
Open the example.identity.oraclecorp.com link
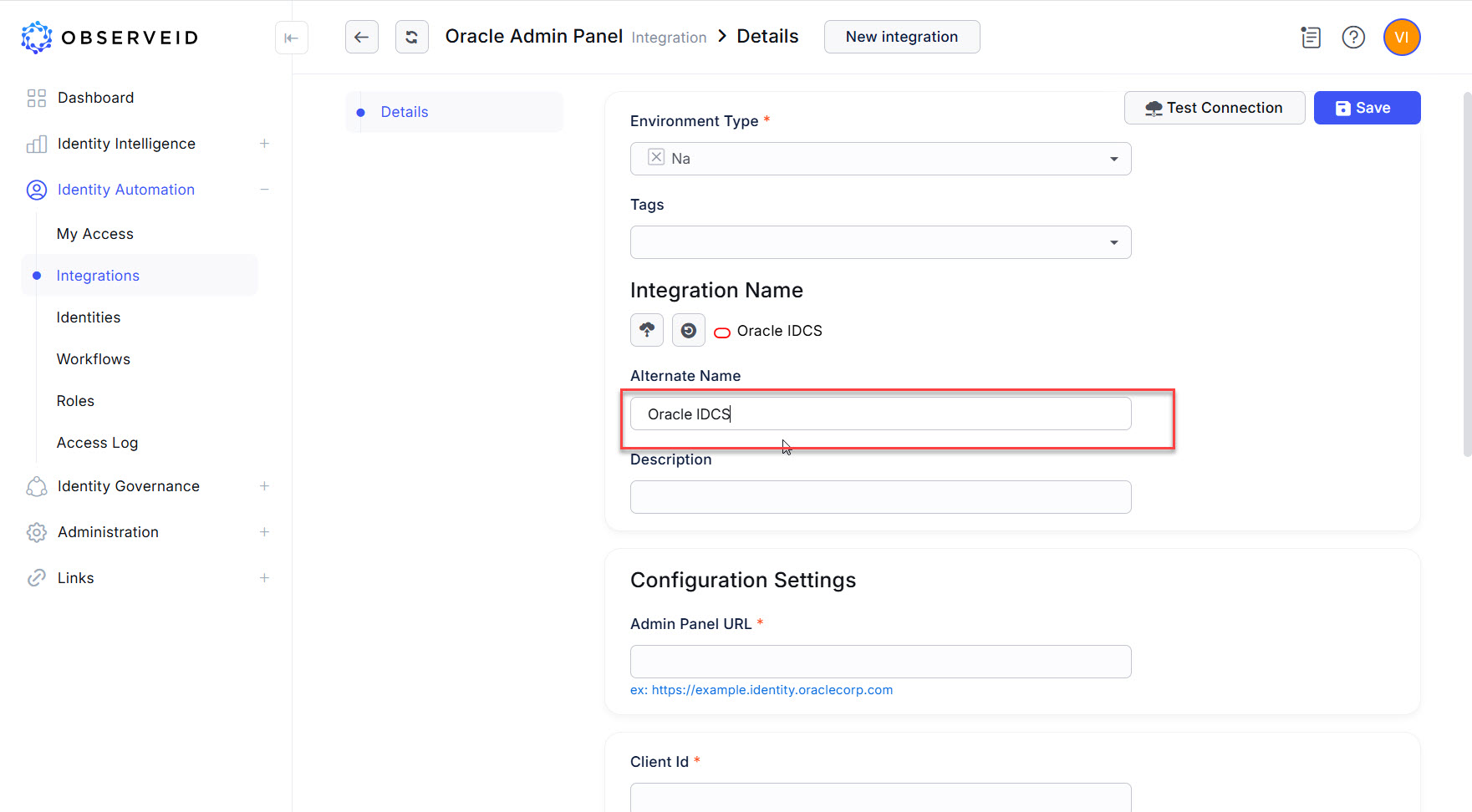772,690
